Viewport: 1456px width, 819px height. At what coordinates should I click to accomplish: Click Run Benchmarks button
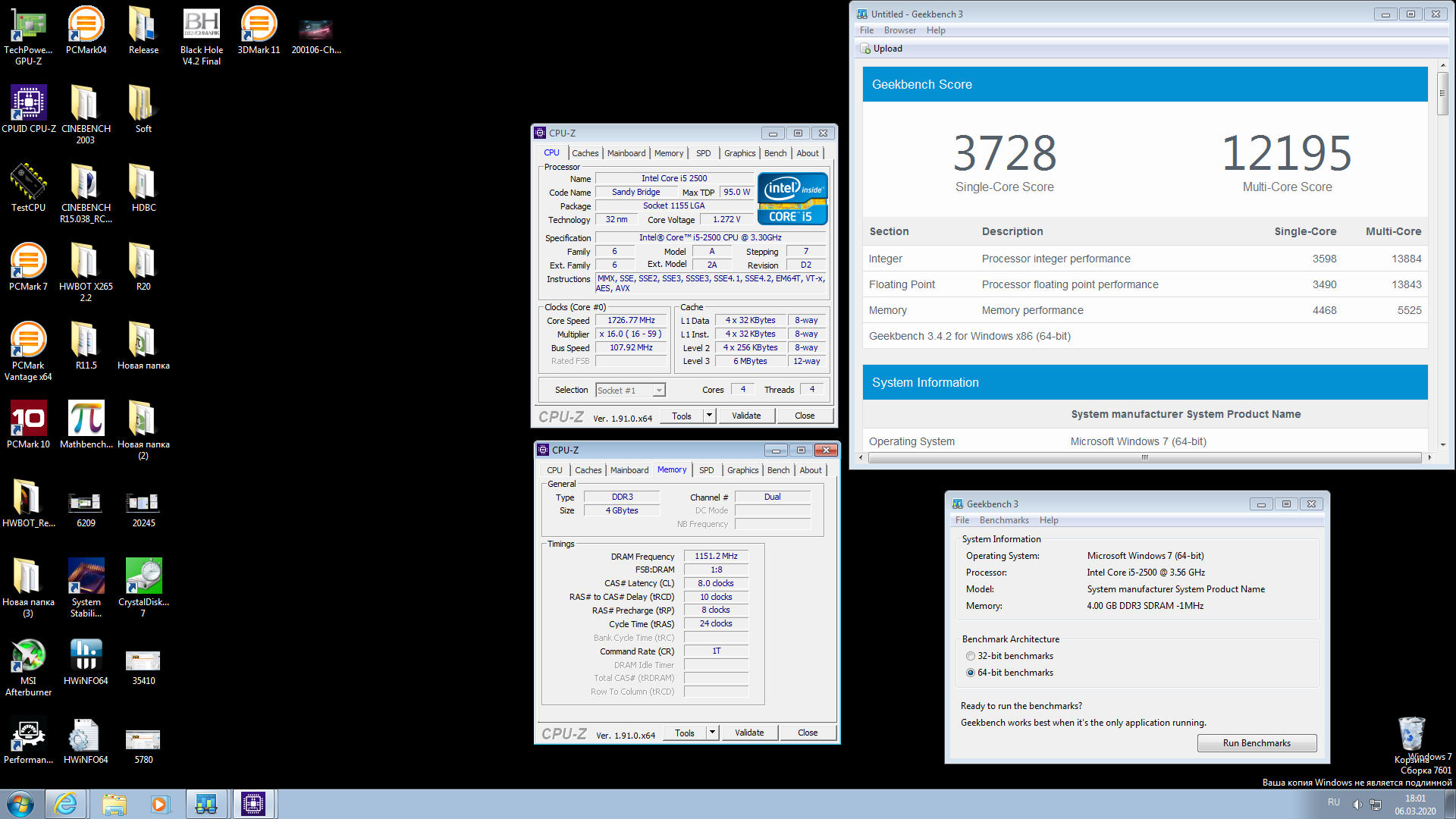tap(1257, 743)
